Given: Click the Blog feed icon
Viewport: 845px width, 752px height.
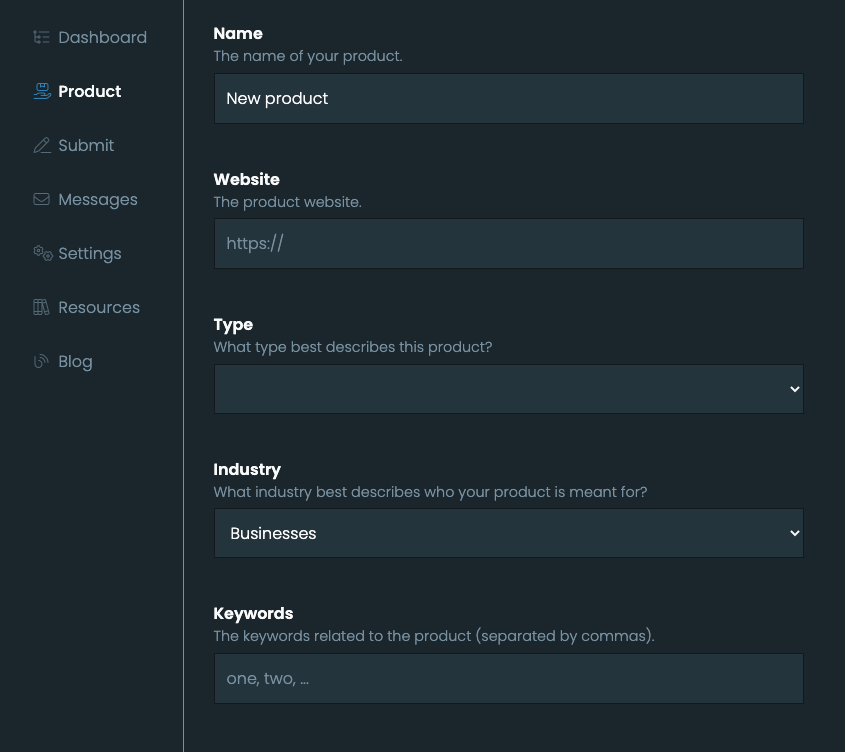Looking at the screenshot, I should click(41, 362).
